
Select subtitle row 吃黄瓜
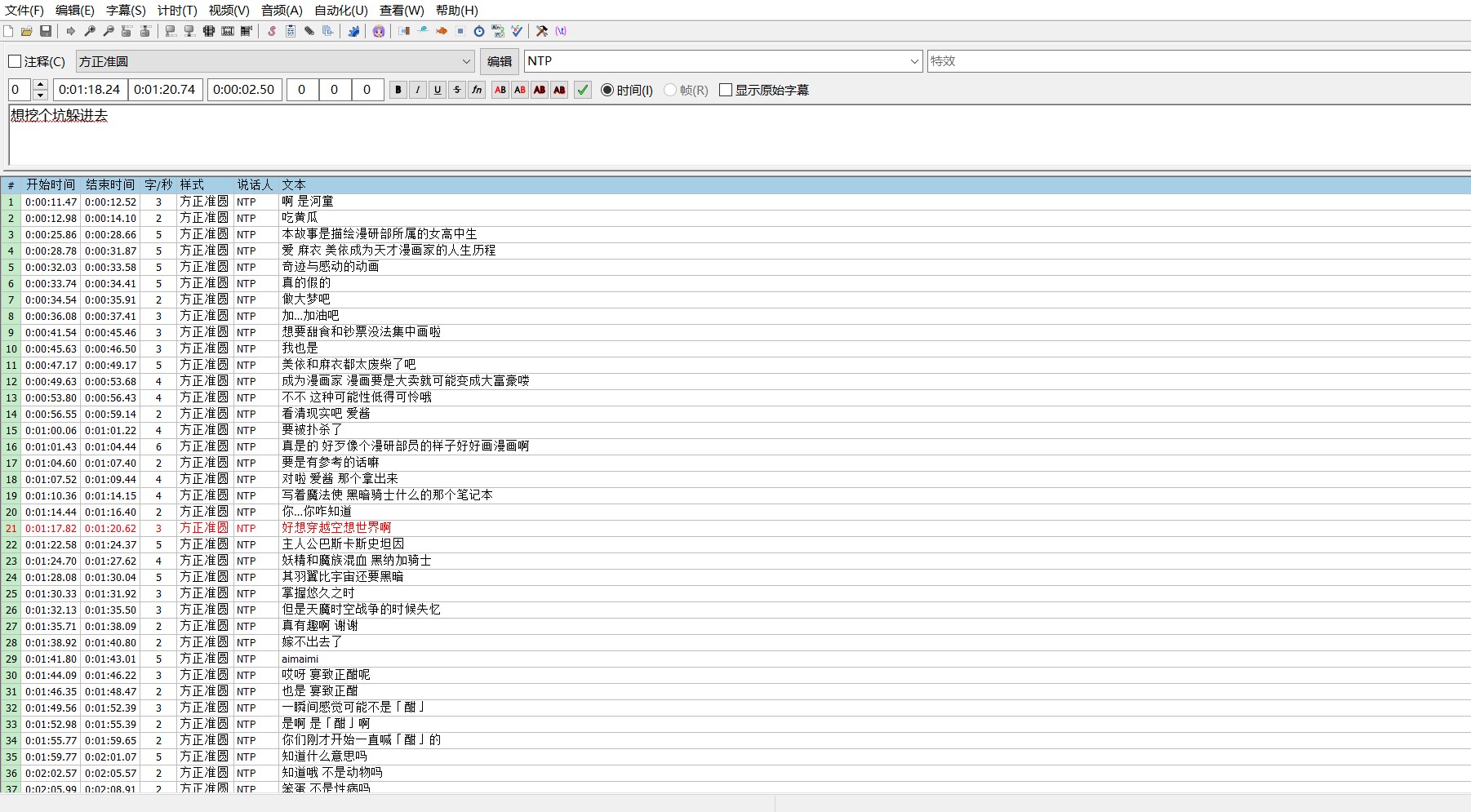coord(735,218)
